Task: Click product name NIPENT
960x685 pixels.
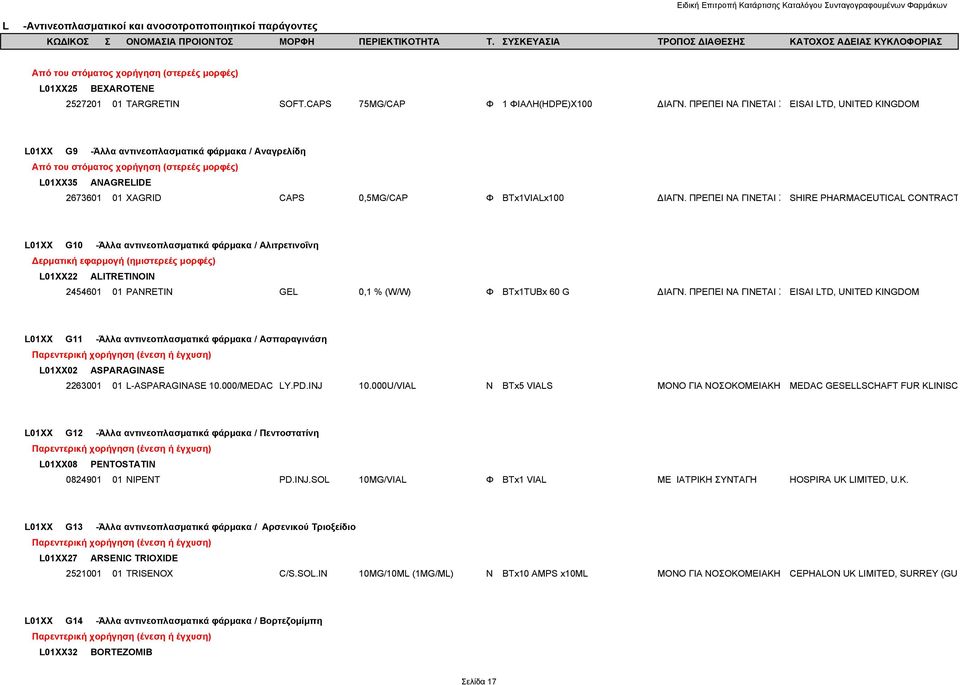Action: point(143,480)
